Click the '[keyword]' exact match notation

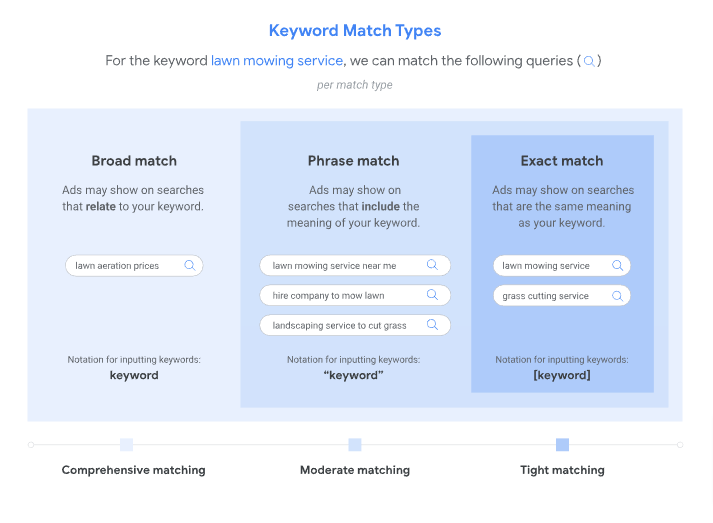pyautogui.click(x=562, y=375)
